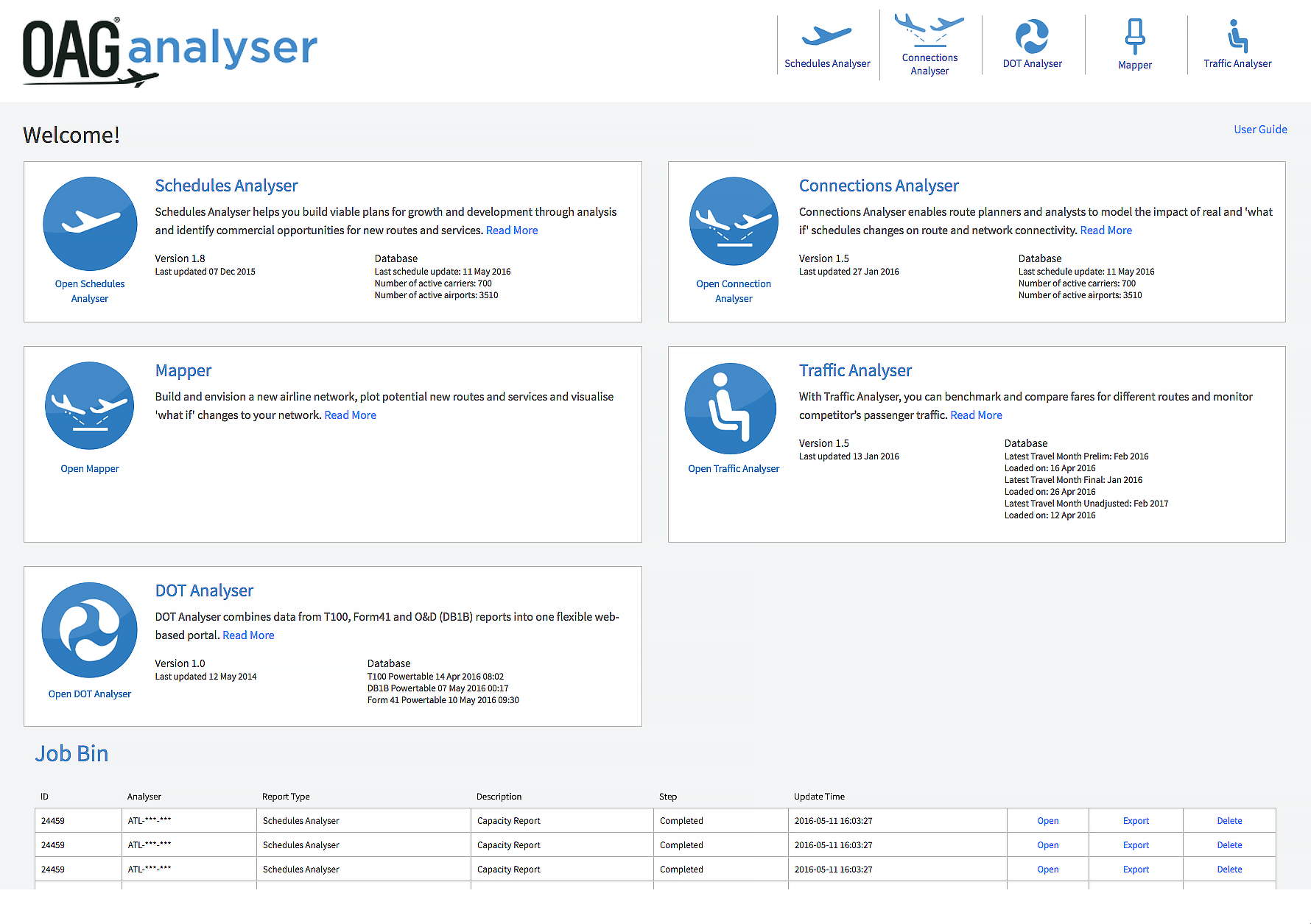Choose Traffic Analyser label in top menu
This screenshot has height=924, width=1311.
click(x=1237, y=64)
